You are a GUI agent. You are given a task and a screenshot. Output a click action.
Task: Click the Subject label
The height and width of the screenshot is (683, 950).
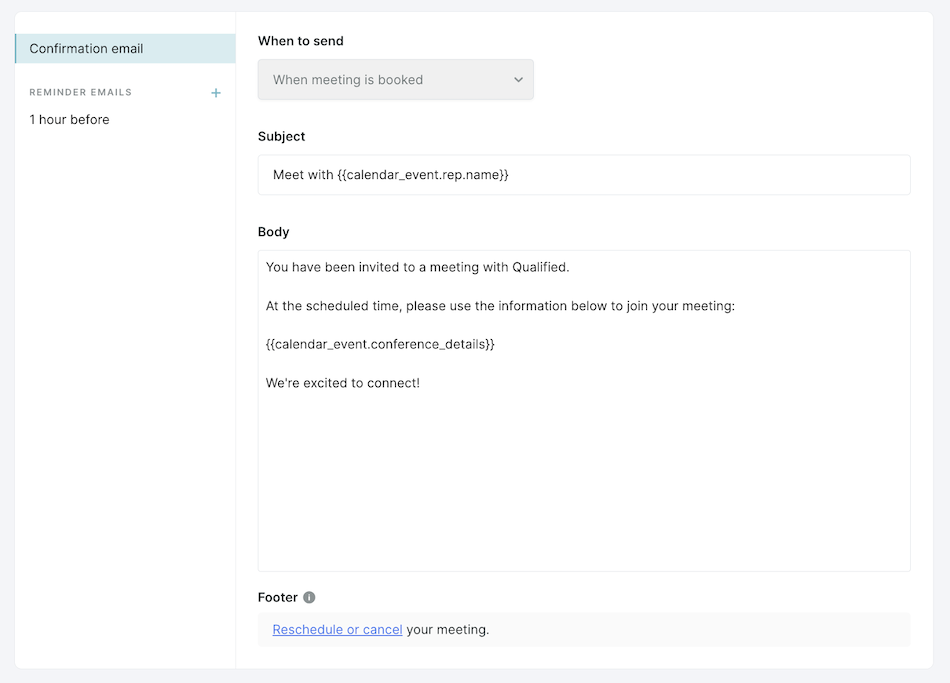pyautogui.click(x=282, y=136)
